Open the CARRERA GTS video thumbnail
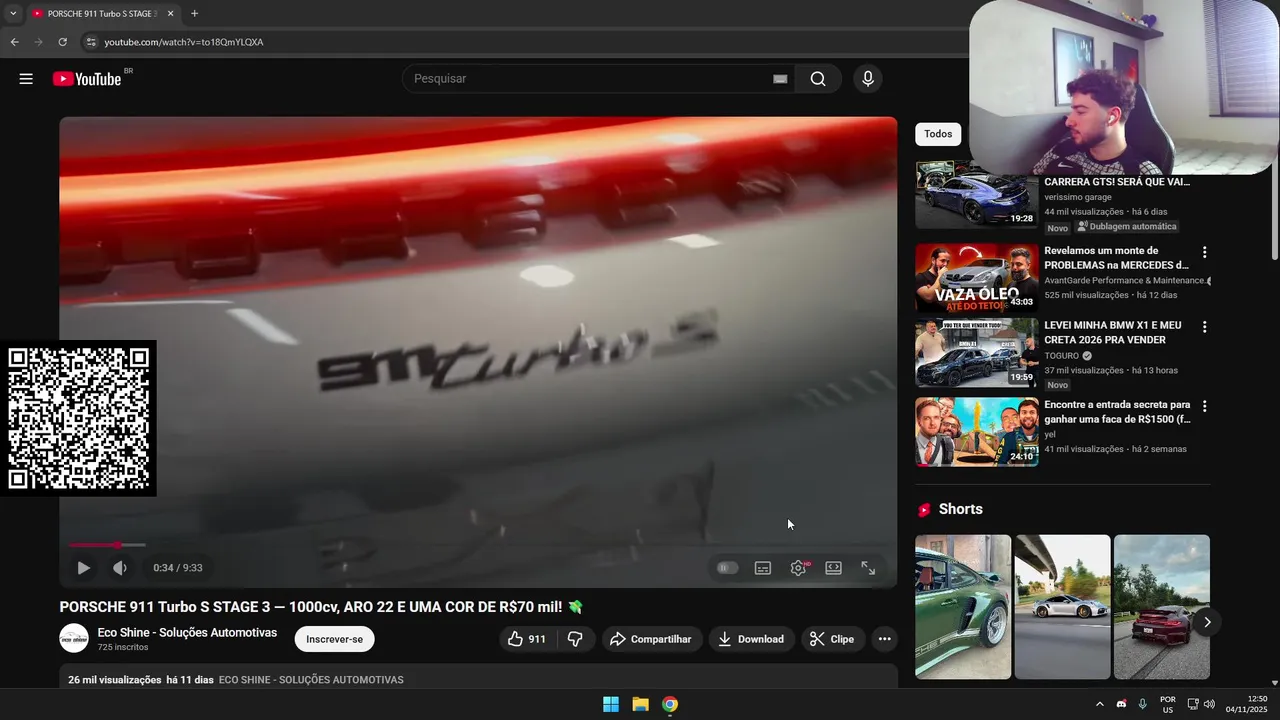Viewport: 1280px width, 720px height. tap(977, 195)
